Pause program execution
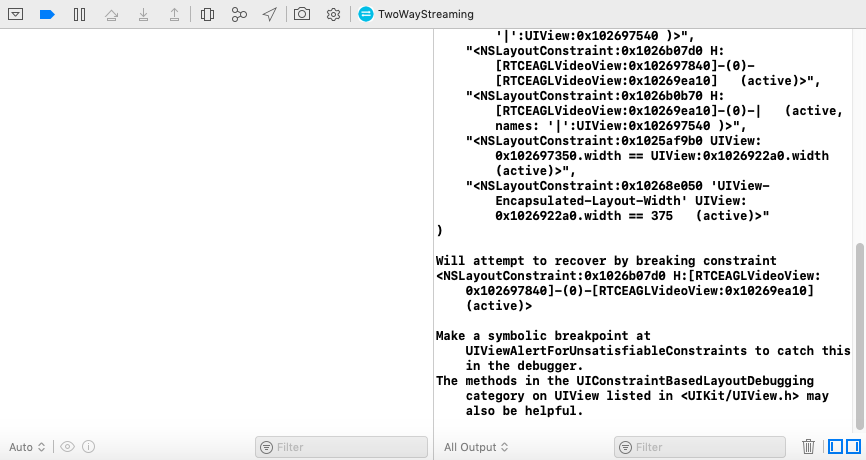Screen dimensions: 866x460 pyautogui.click(x=79, y=15)
